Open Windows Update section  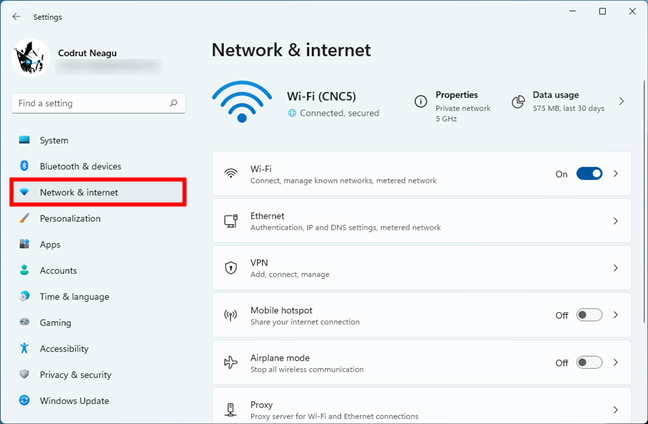point(98,400)
